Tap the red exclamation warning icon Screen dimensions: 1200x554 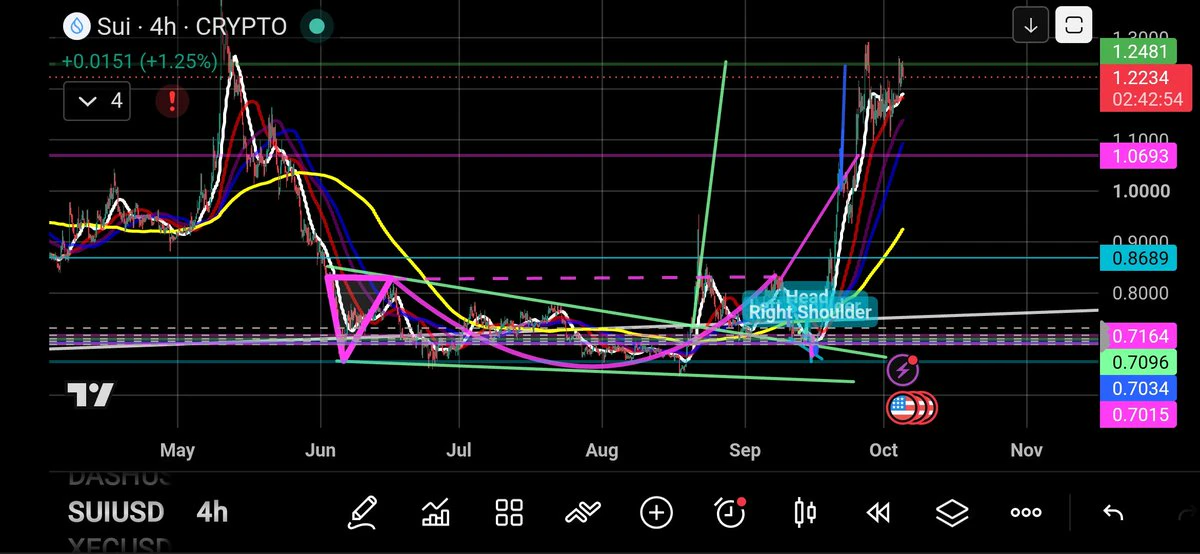point(173,100)
